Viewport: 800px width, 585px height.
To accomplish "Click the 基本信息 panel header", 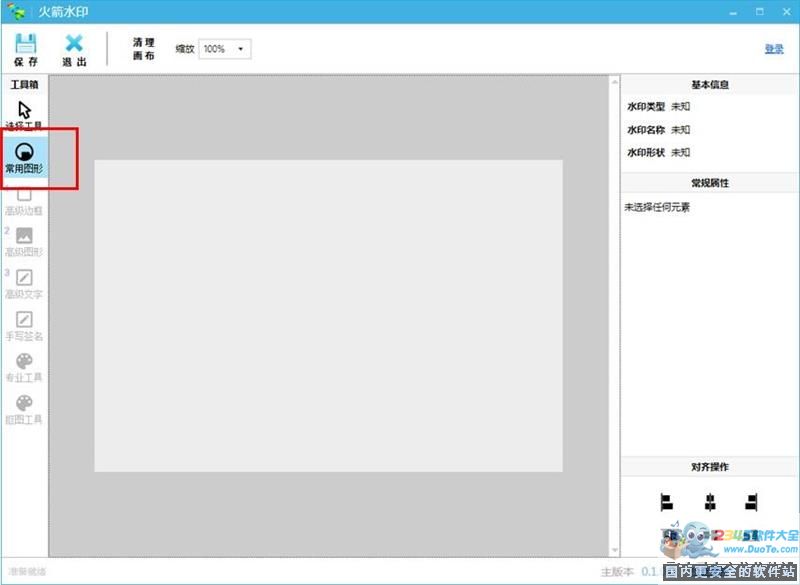I will coord(709,85).
